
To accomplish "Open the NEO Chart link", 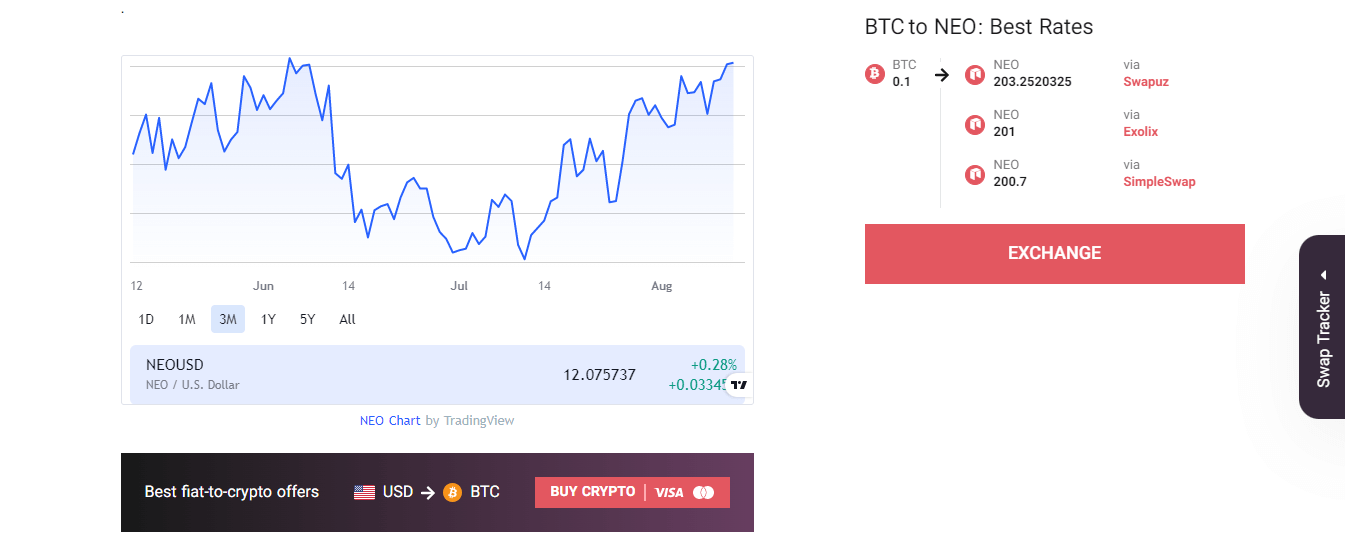I will (x=390, y=421).
